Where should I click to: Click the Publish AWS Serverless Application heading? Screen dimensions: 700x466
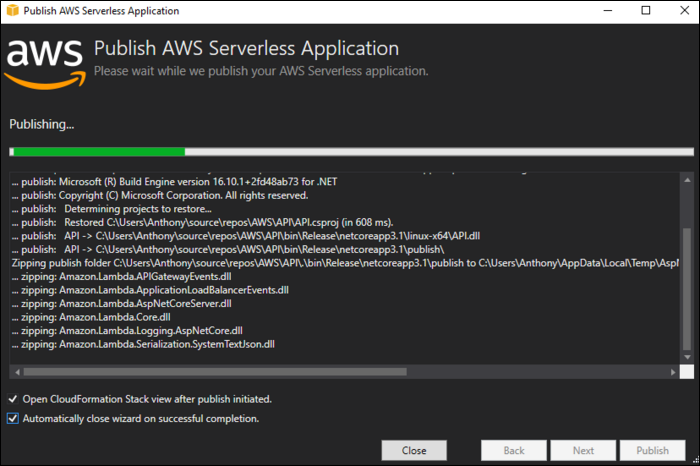(246, 48)
